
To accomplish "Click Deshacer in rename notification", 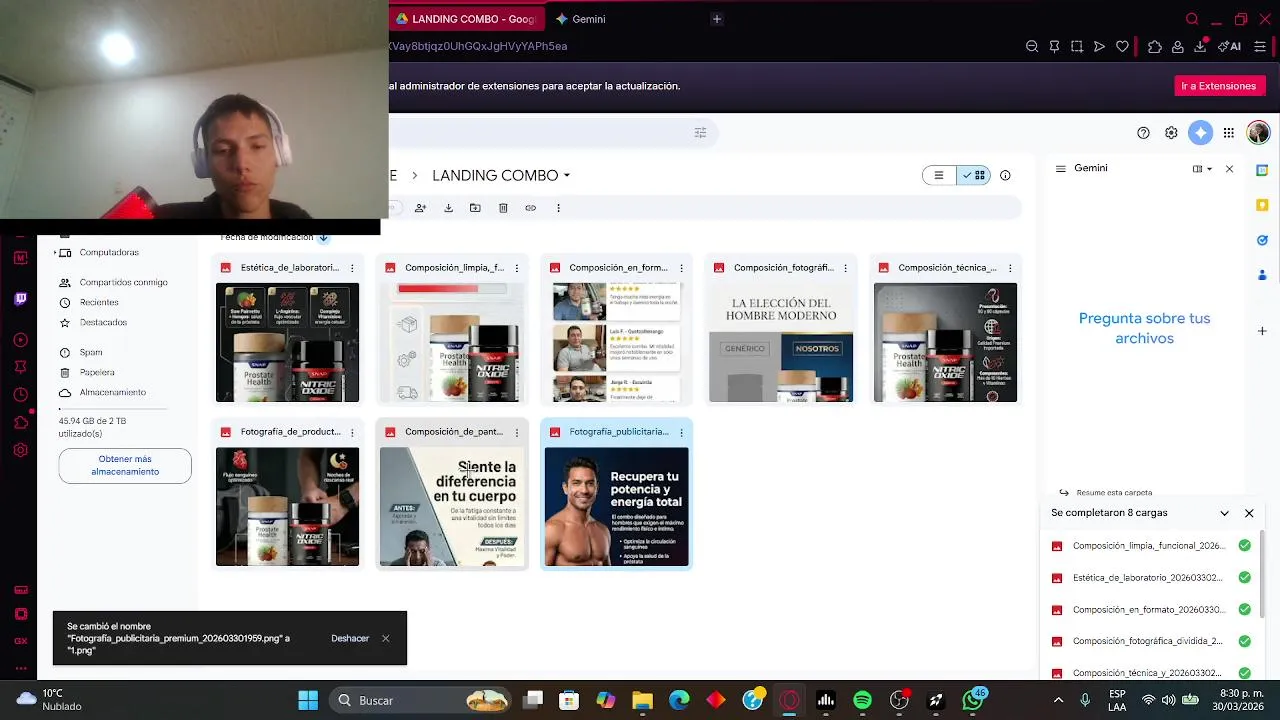I will [350, 638].
